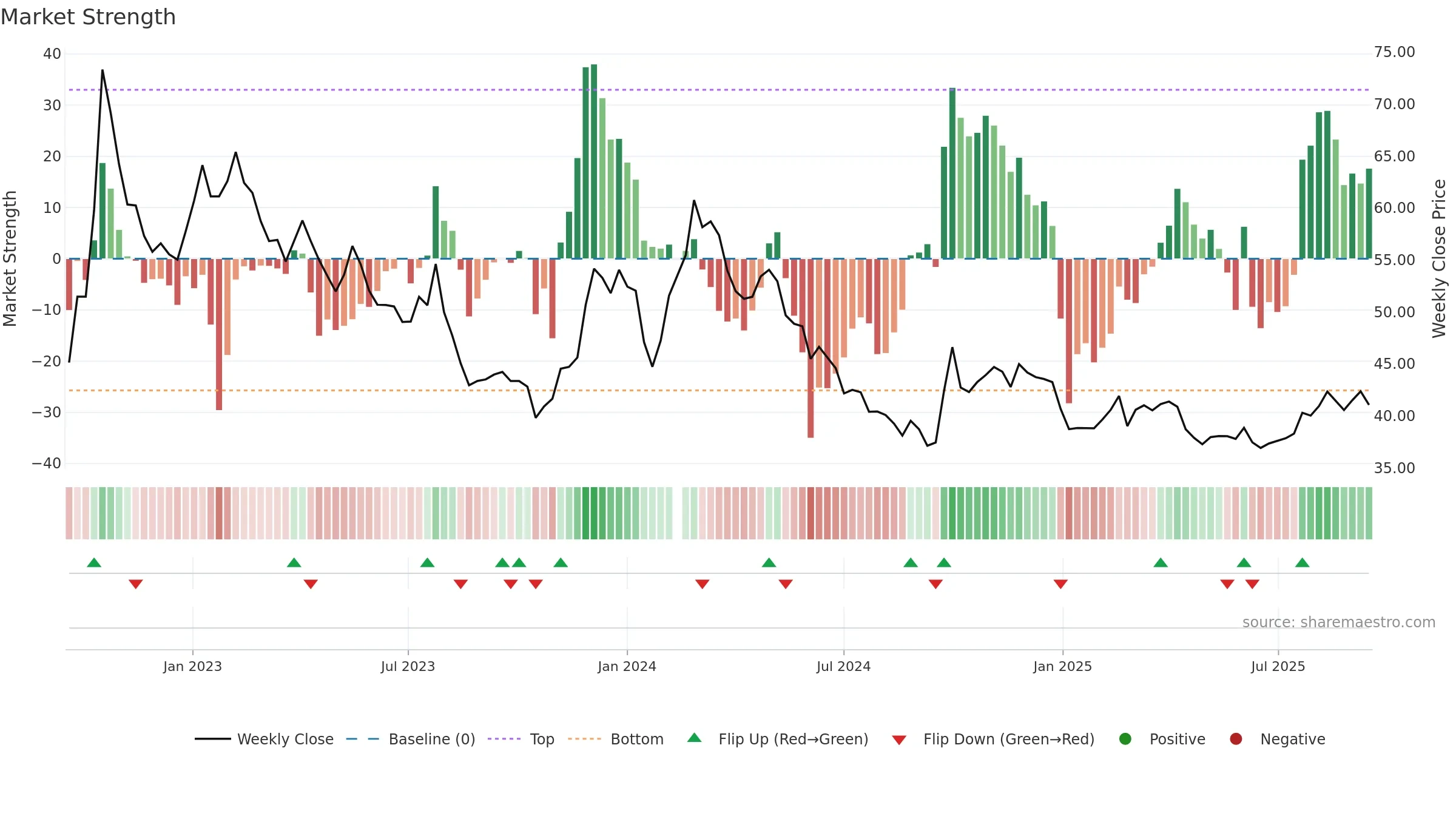Click the Jul 2024 axis label

pos(843,666)
